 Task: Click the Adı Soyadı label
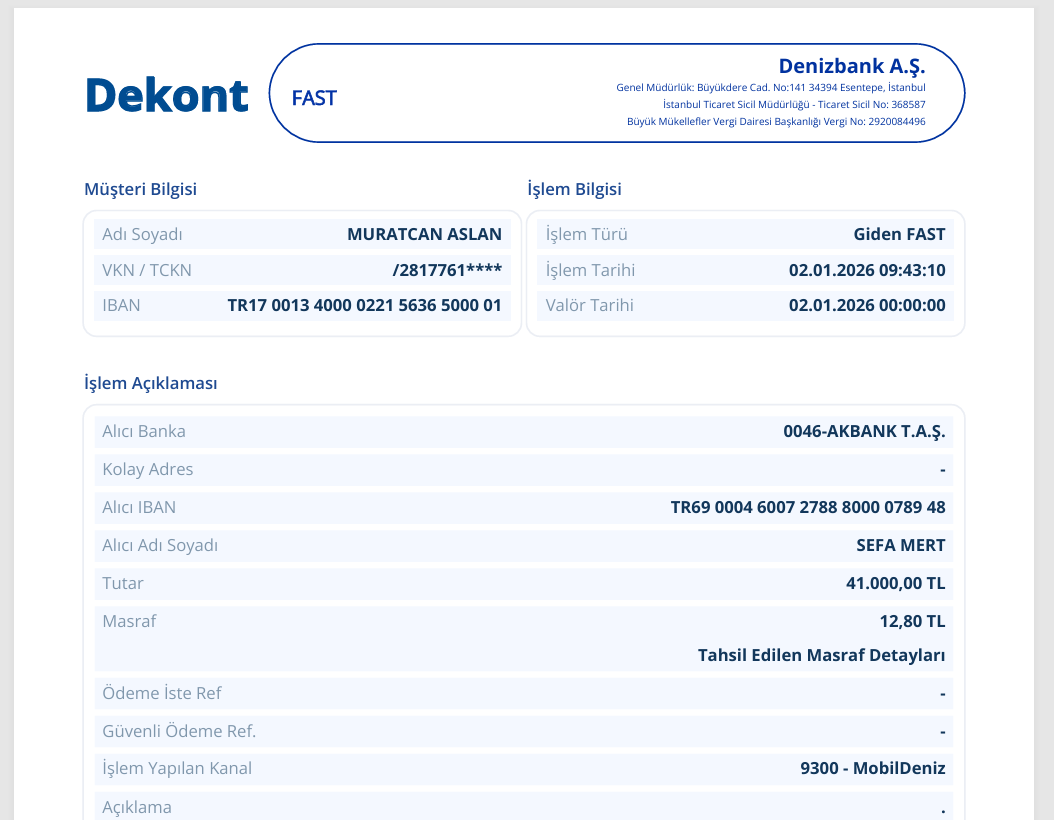[142, 234]
